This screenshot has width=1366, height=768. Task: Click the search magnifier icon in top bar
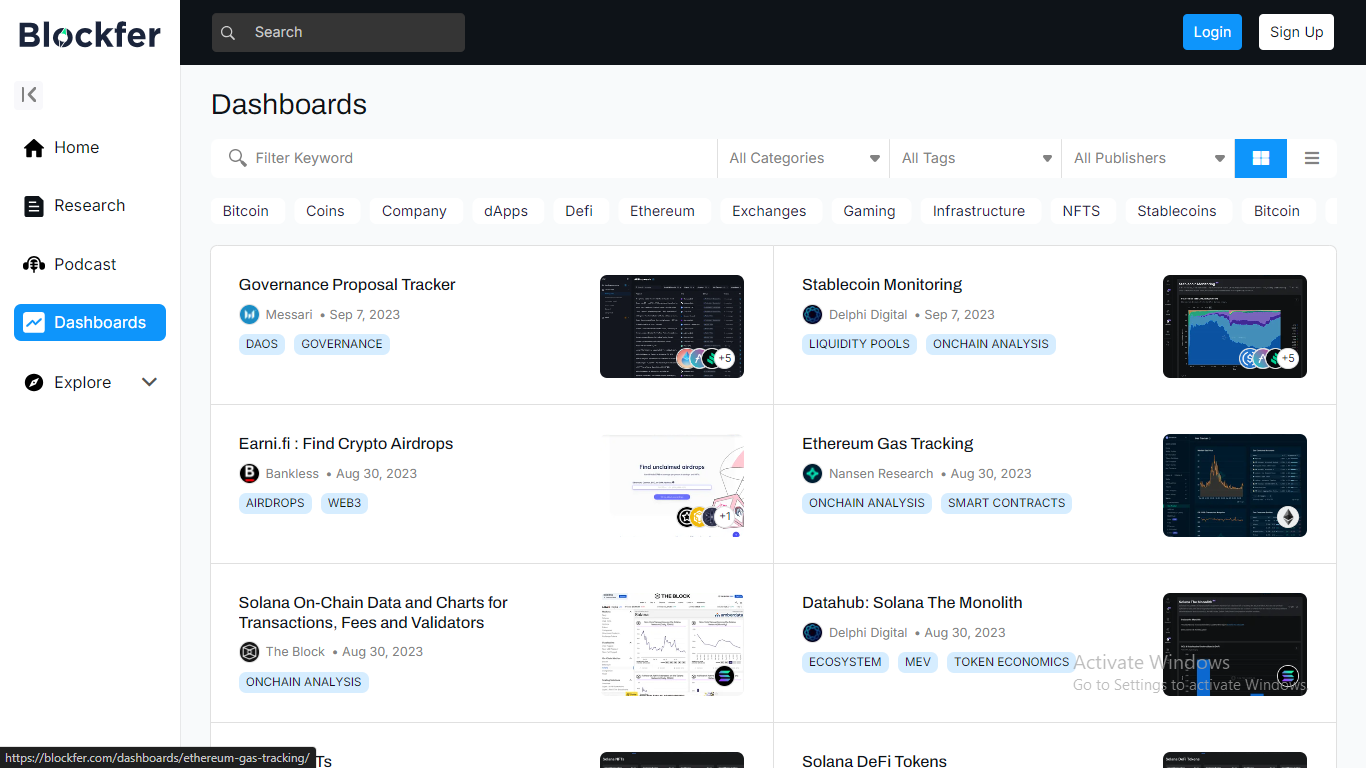229,33
